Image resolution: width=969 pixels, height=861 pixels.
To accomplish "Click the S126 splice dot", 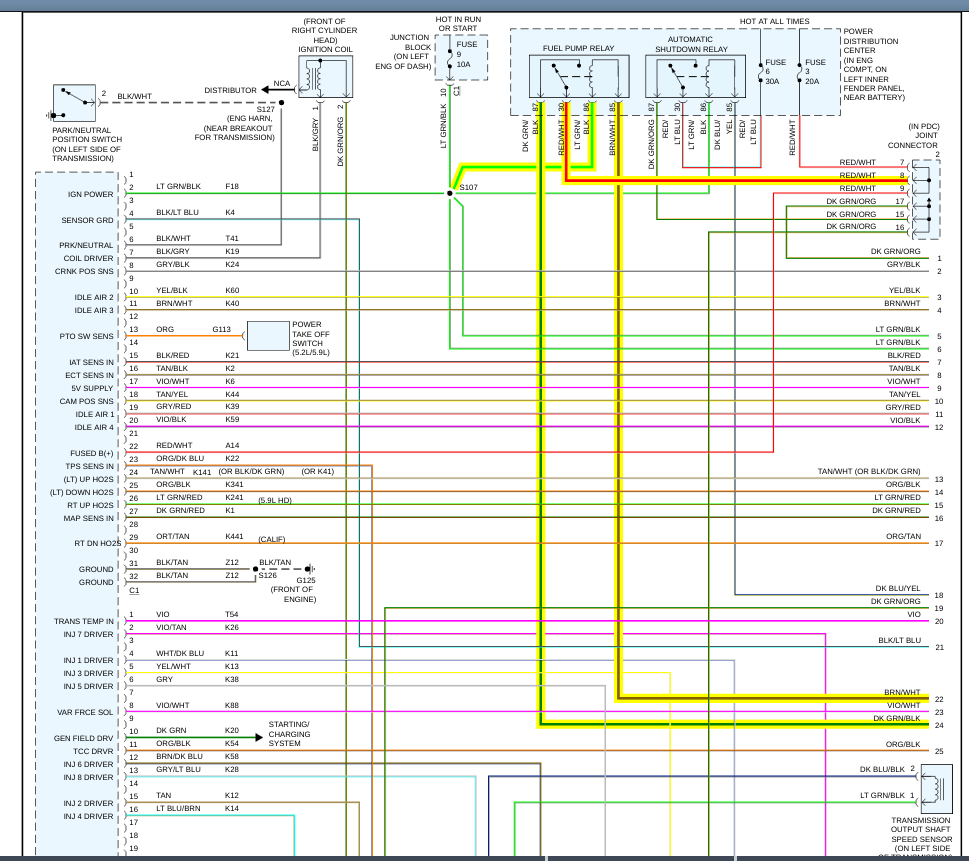I will point(255,569).
